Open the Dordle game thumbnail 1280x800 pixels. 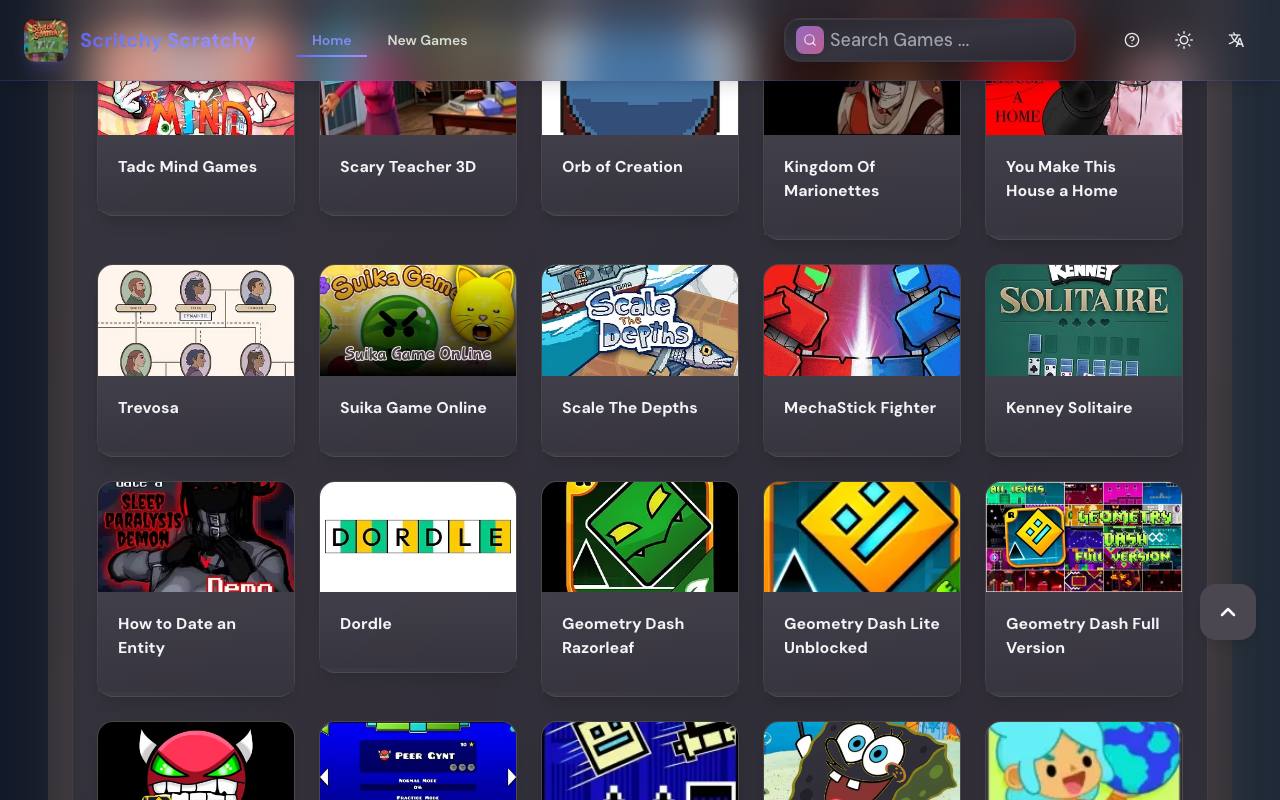point(418,537)
